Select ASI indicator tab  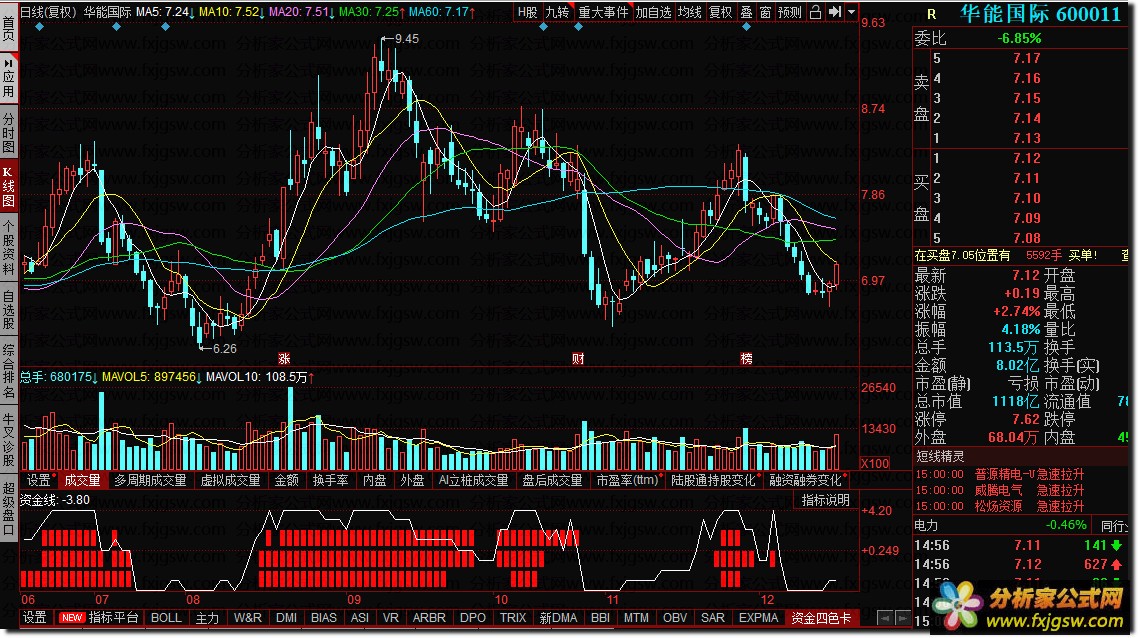359,618
